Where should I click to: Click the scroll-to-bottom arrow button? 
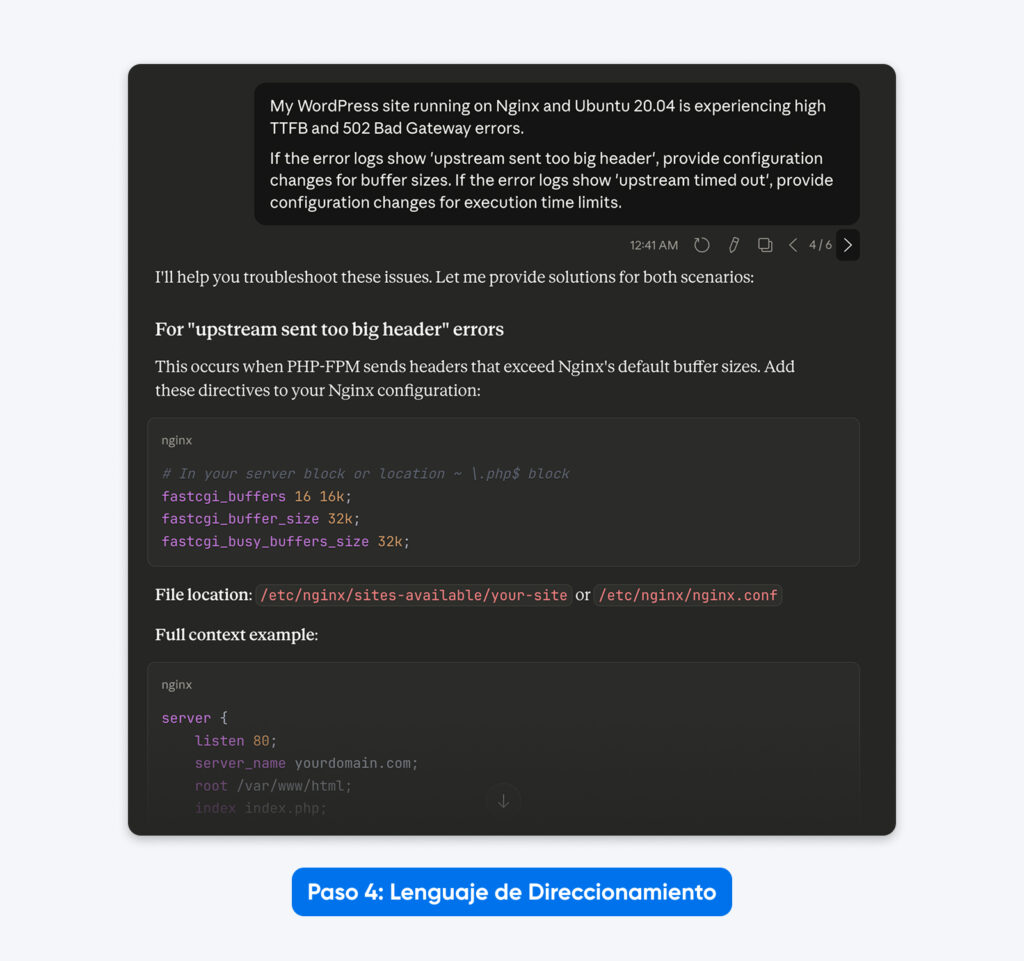503,800
